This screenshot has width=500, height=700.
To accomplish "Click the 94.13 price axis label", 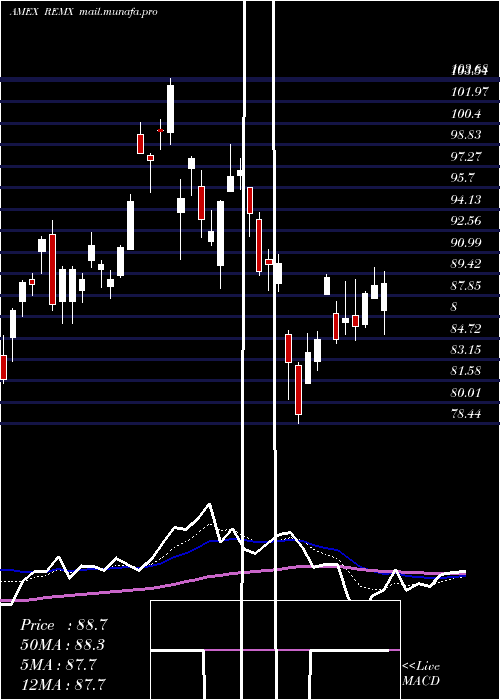I will pos(467,199).
